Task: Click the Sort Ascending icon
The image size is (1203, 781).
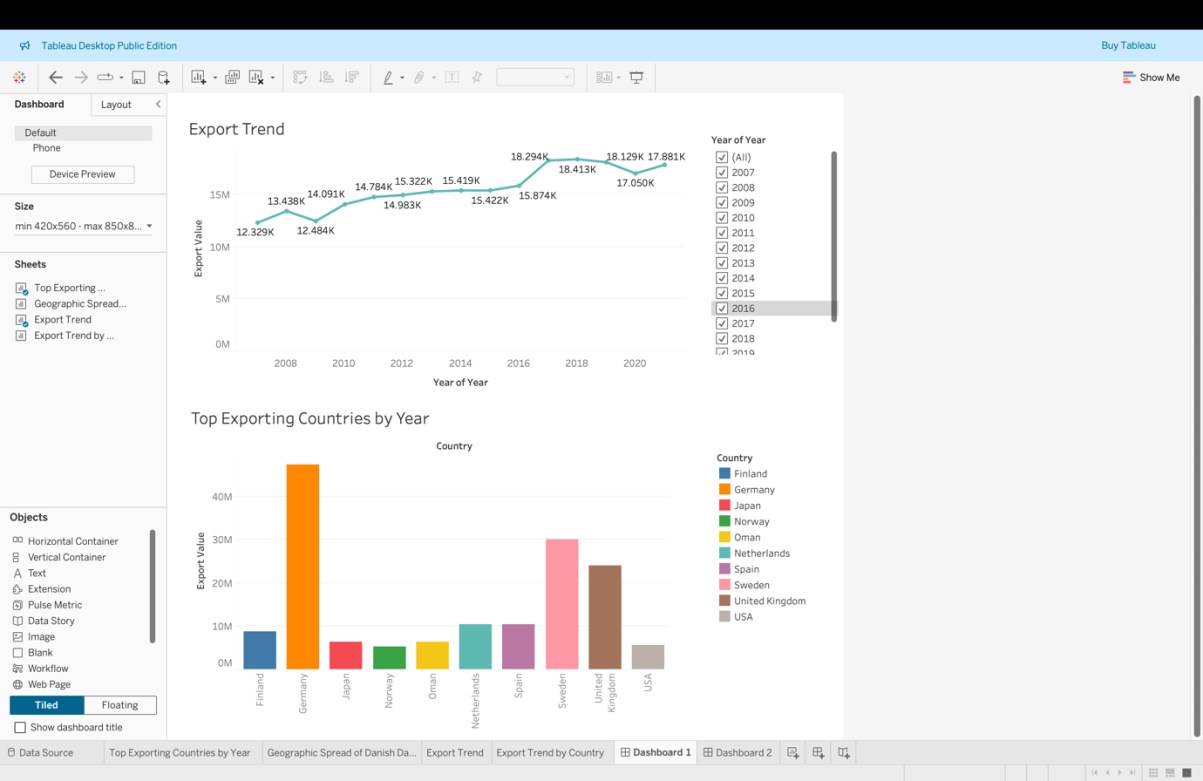Action: [x=326, y=77]
